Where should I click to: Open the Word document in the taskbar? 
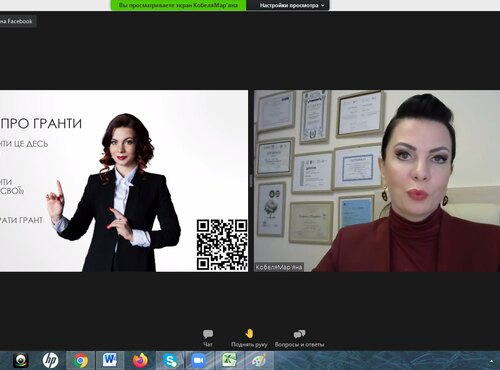[110, 360]
